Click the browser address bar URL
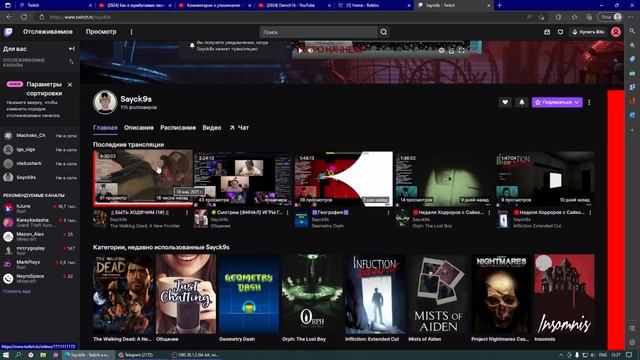640x360 pixels. coord(80,17)
